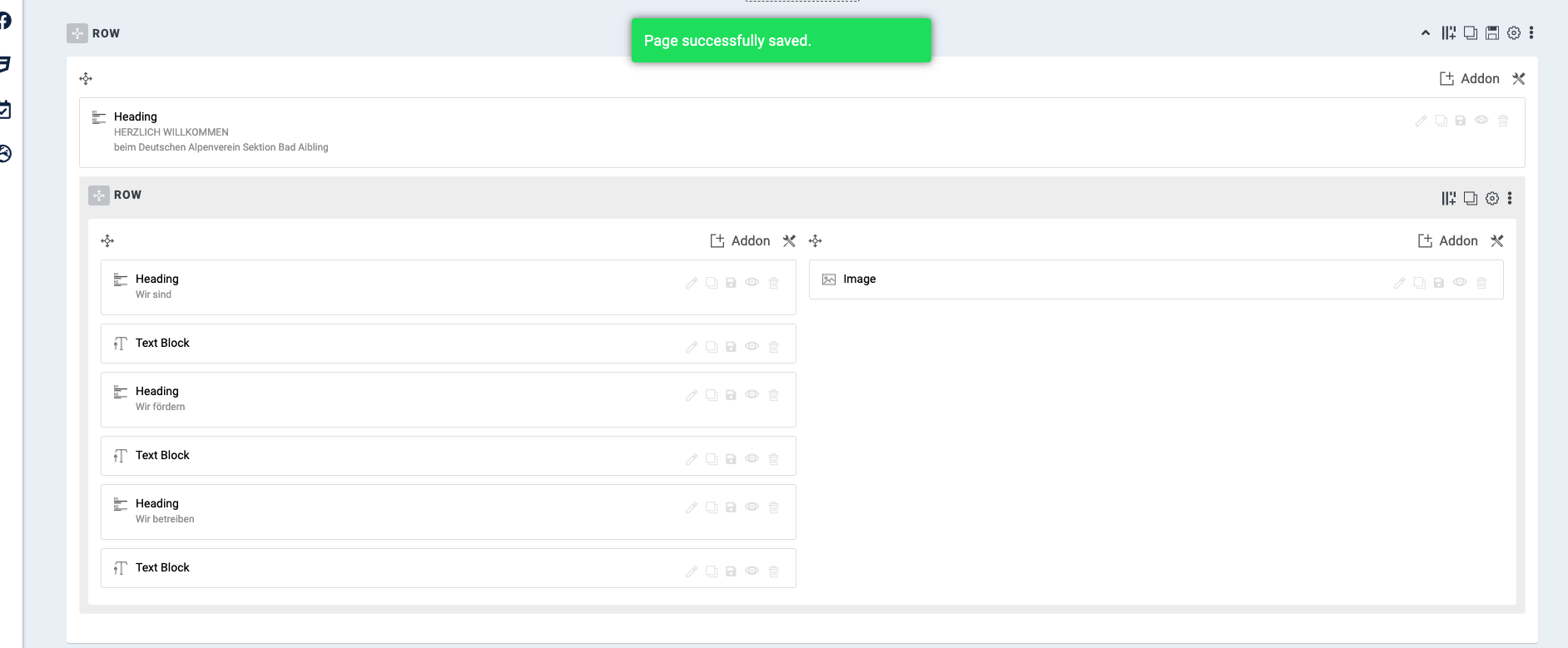Add an Addon to the Image column

(1448, 241)
